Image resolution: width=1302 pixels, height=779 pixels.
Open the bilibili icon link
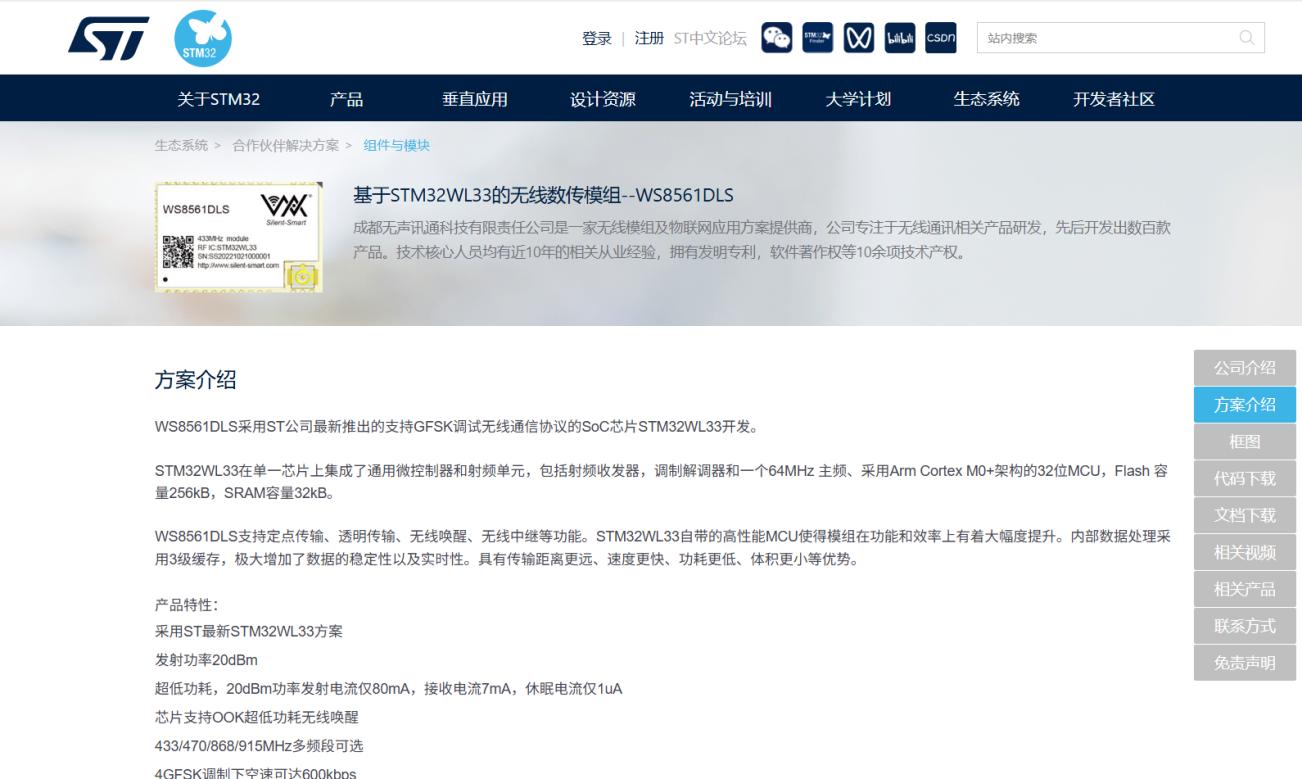coord(899,38)
